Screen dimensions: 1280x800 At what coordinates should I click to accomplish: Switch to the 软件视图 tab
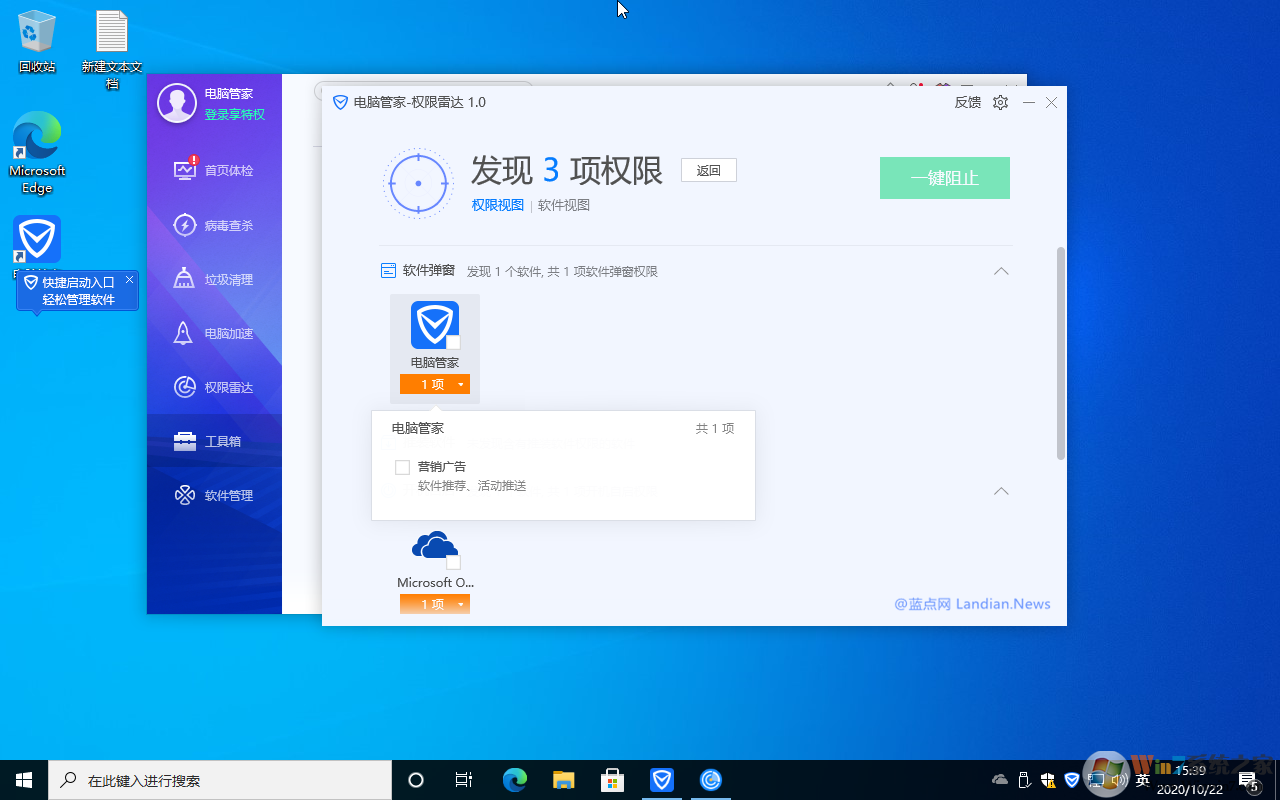pyautogui.click(x=565, y=205)
